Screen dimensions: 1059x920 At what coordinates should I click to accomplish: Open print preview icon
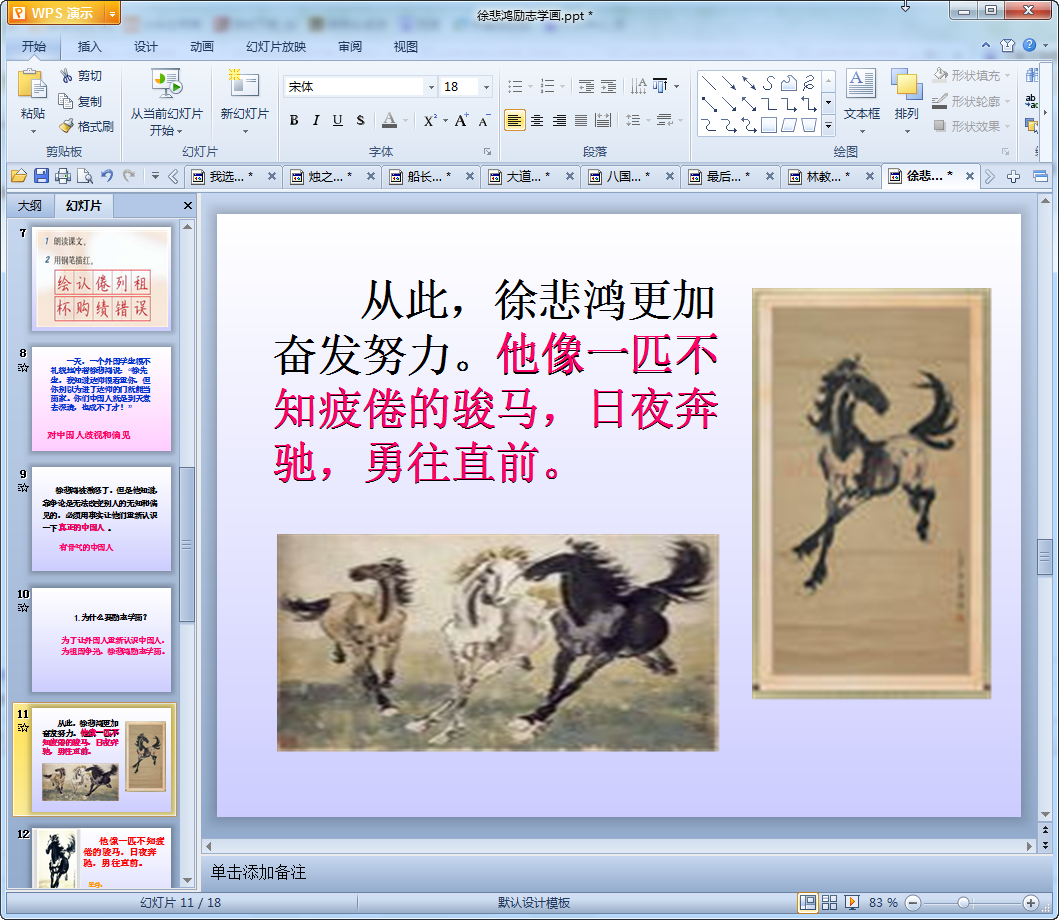(x=85, y=176)
